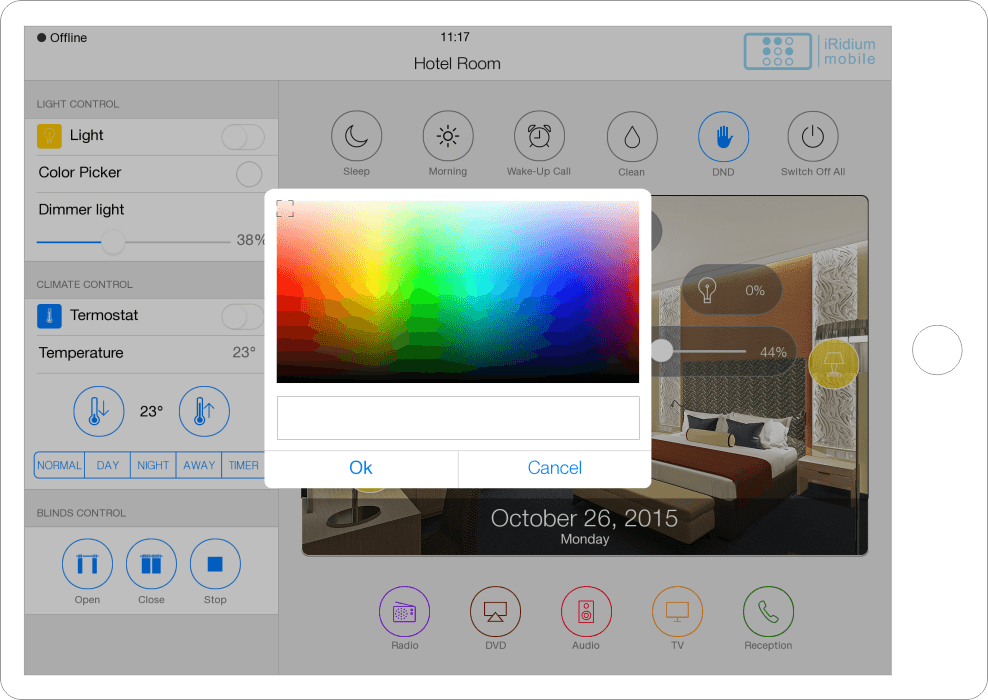Open the Radio control icon
988x700 pixels.
404,611
